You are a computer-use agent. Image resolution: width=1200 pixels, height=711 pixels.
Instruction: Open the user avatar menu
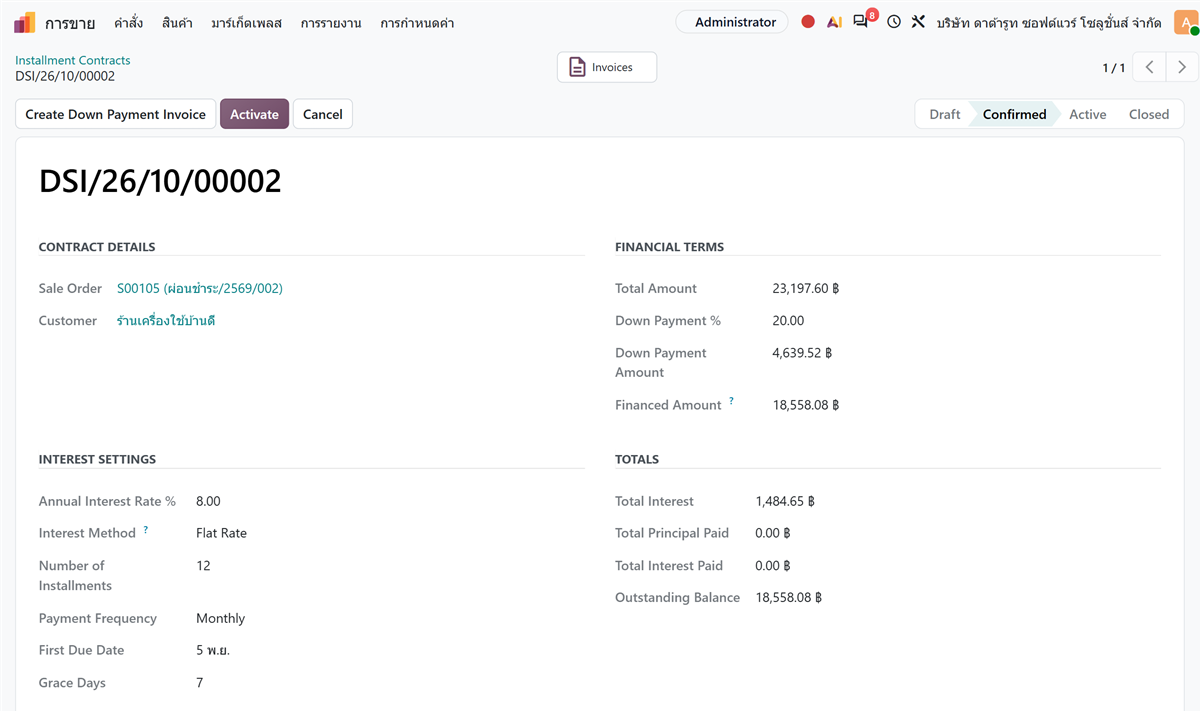1185,22
